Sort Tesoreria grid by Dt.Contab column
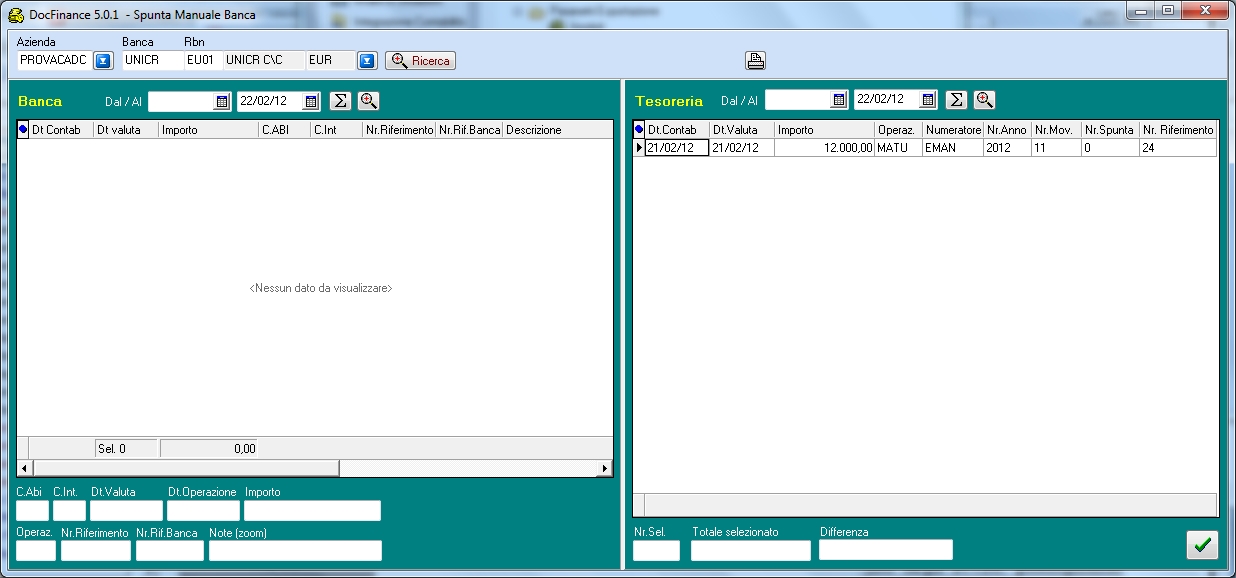The height and width of the screenshot is (578, 1236). (677, 130)
